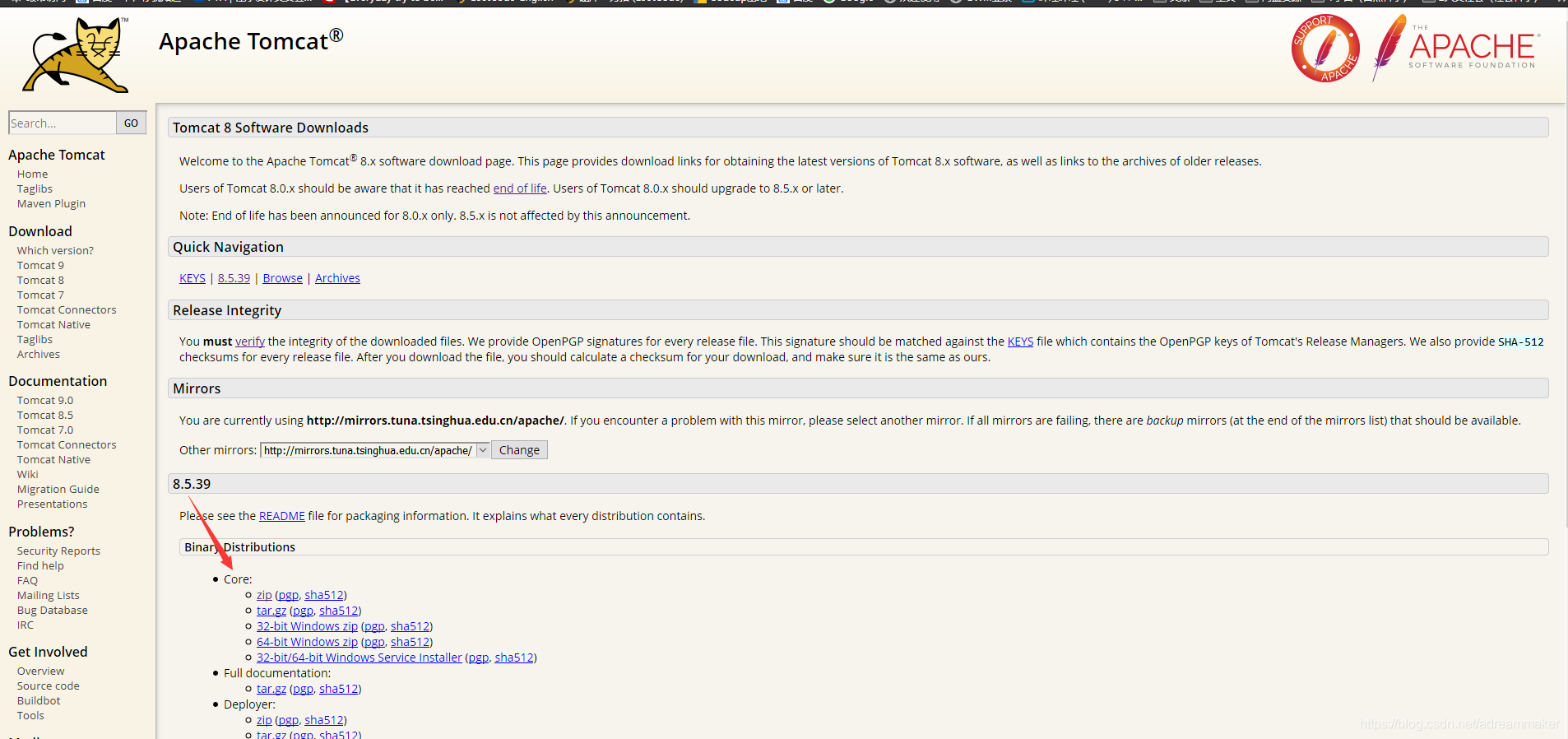Viewport: 1568px width, 739px height.
Task: Go to Tomcat 9 download page
Action: tap(40, 265)
